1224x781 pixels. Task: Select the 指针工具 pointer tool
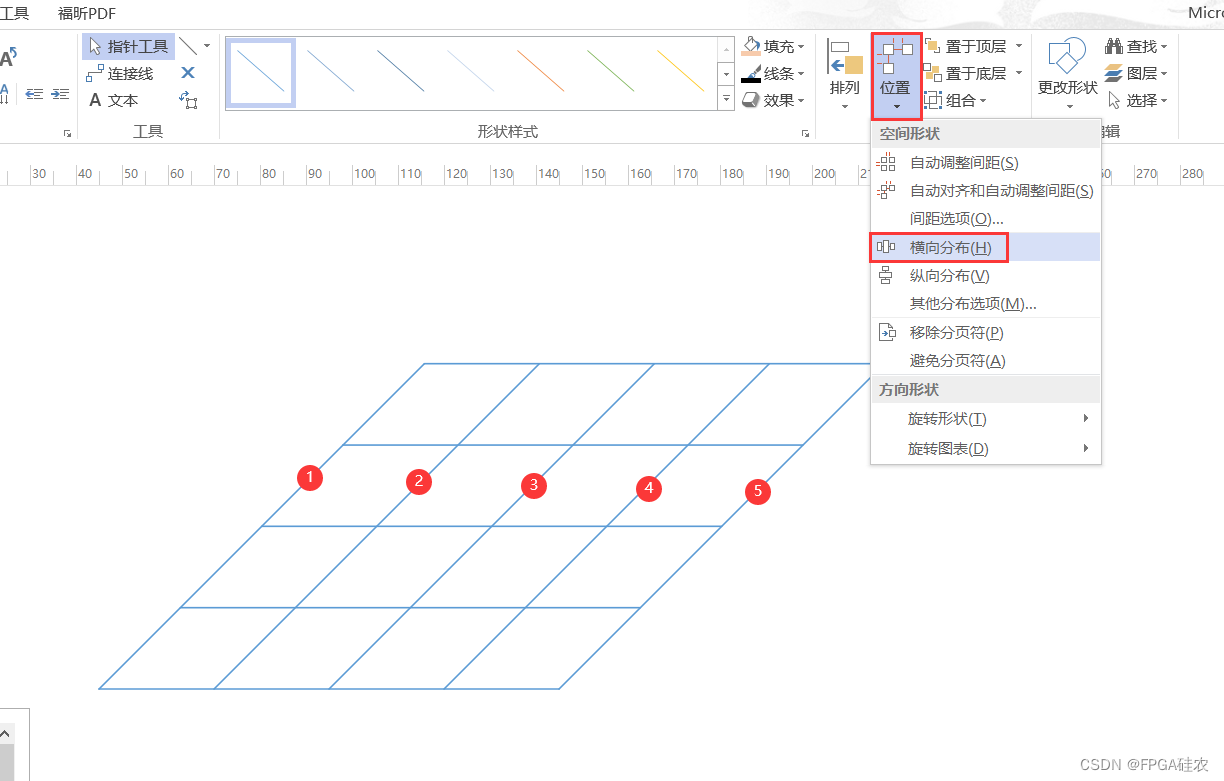click(129, 46)
